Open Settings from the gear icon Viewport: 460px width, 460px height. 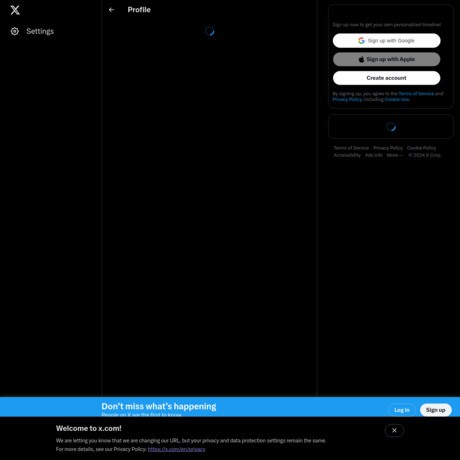pyautogui.click(x=15, y=31)
